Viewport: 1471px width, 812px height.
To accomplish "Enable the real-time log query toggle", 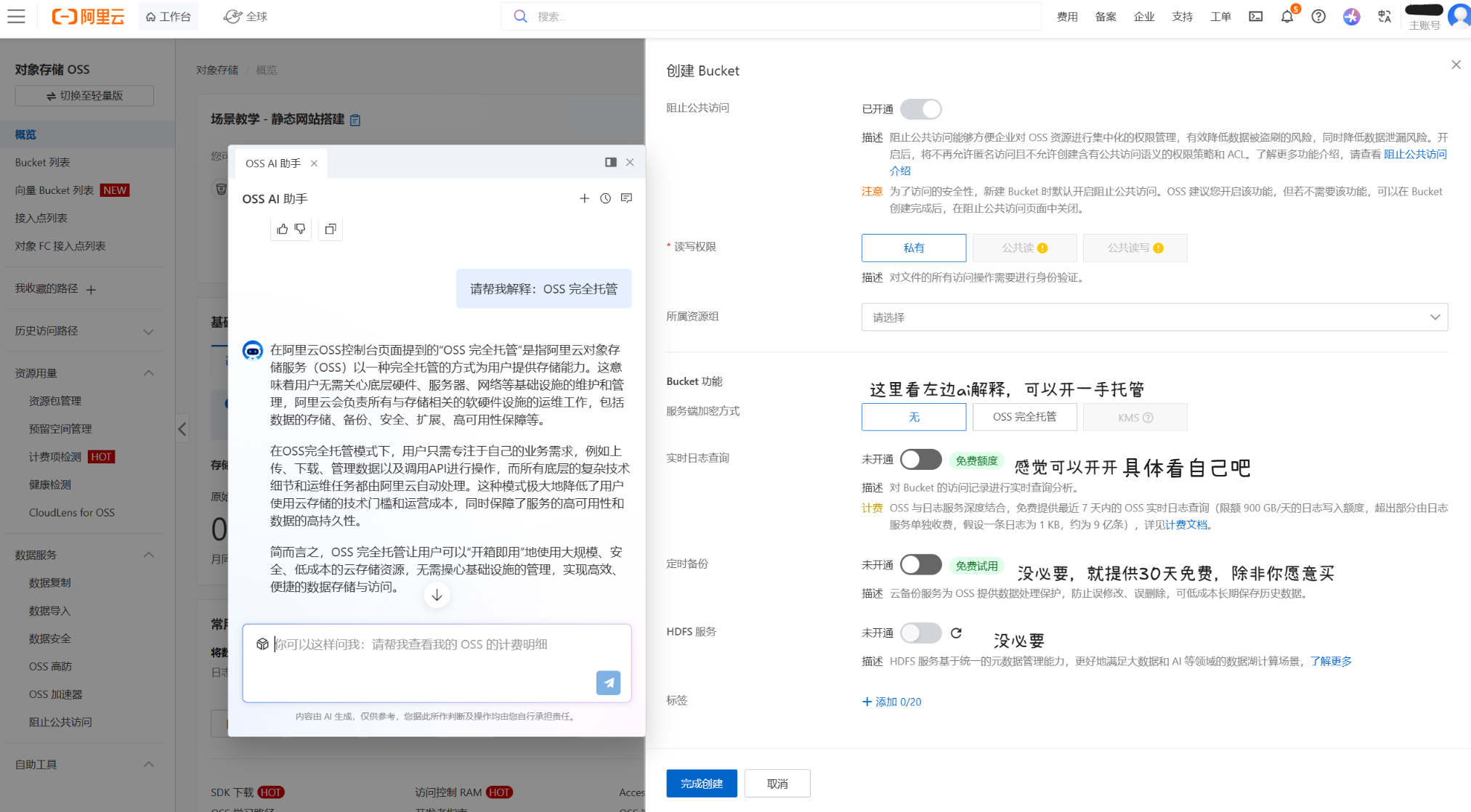I will coord(920,460).
